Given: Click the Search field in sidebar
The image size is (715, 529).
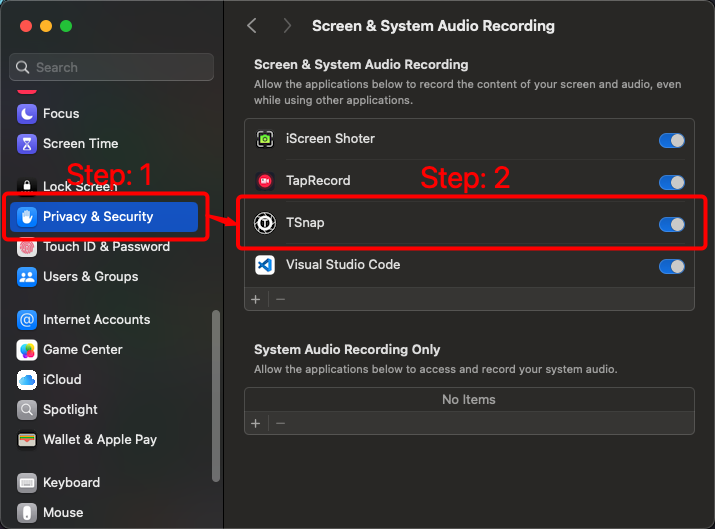Looking at the screenshot, I should click(112, 67).
